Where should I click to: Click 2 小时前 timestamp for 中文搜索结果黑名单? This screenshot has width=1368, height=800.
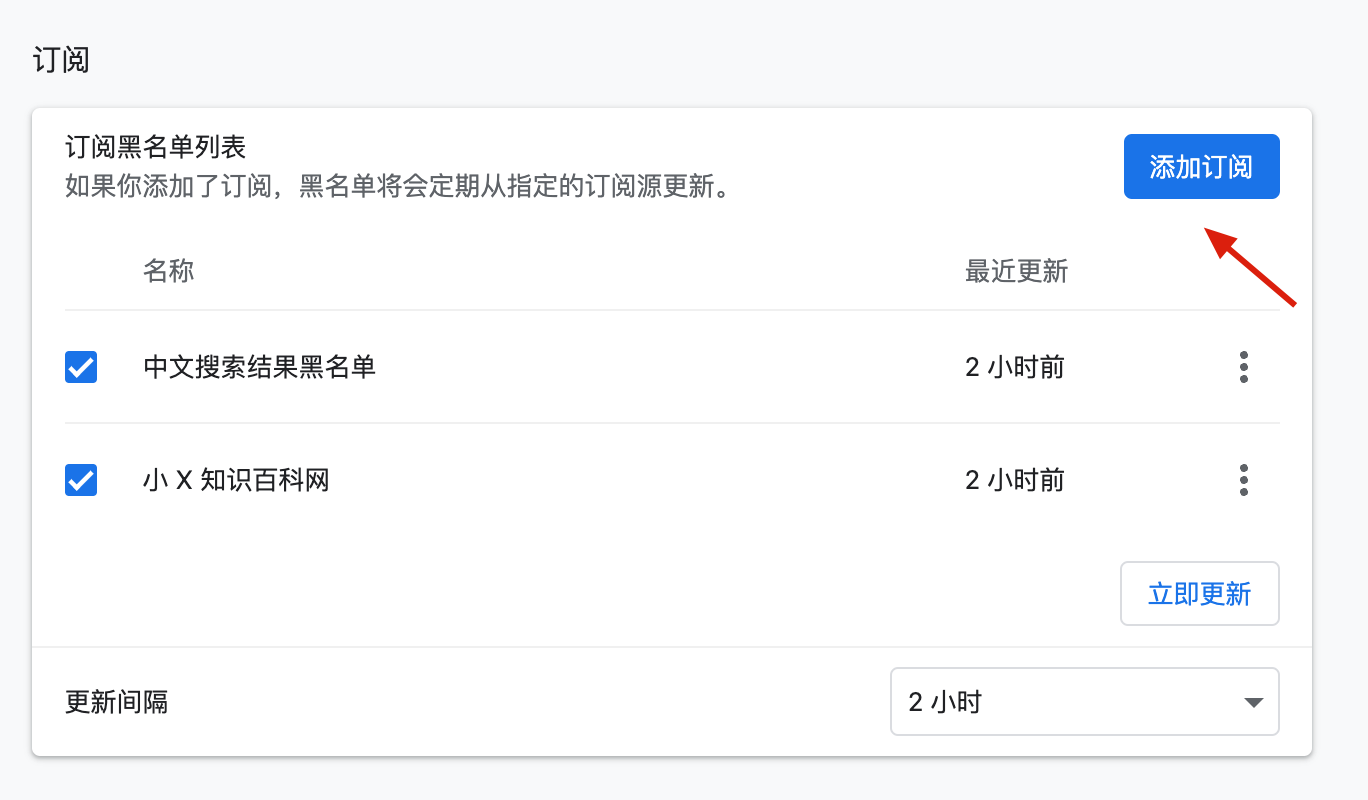point(1014,367)
